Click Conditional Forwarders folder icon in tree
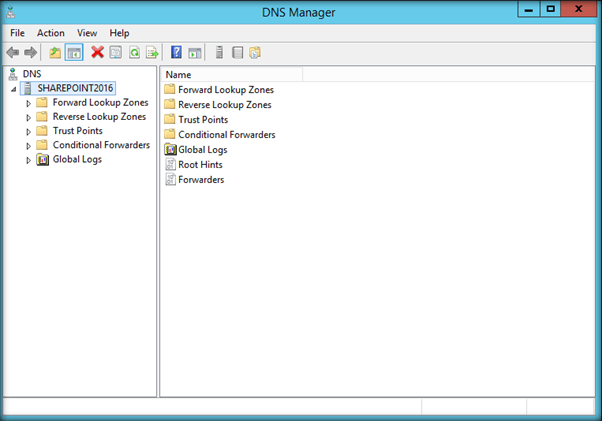This screenshot has width=602, height=421. [x=42, y=145]
